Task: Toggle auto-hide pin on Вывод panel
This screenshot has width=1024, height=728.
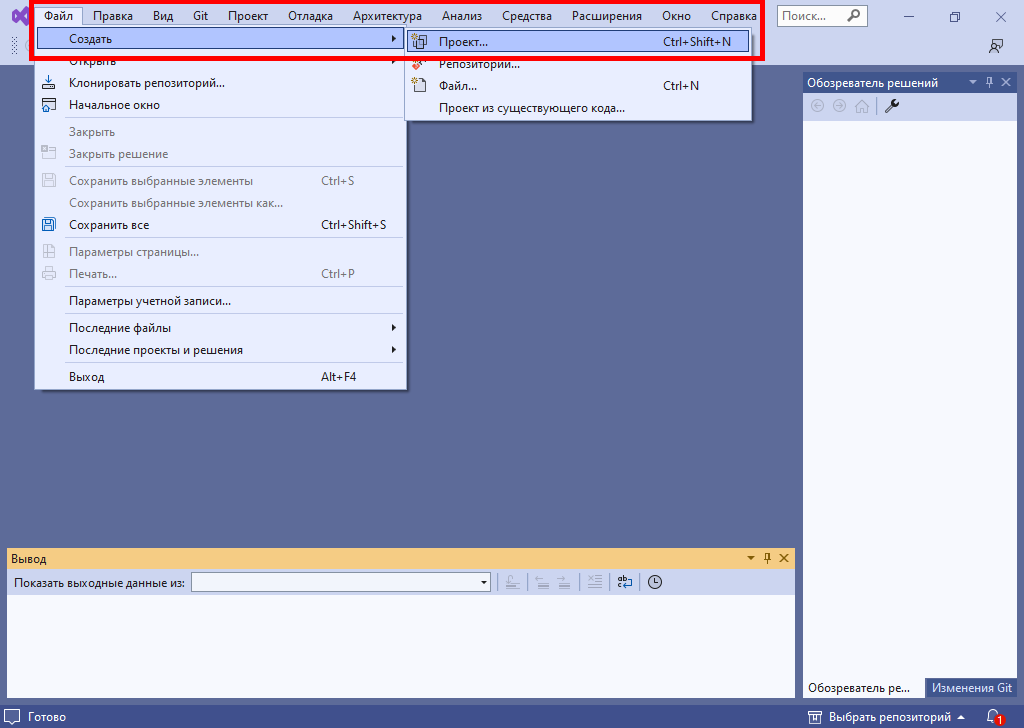Action: point(767,559)
